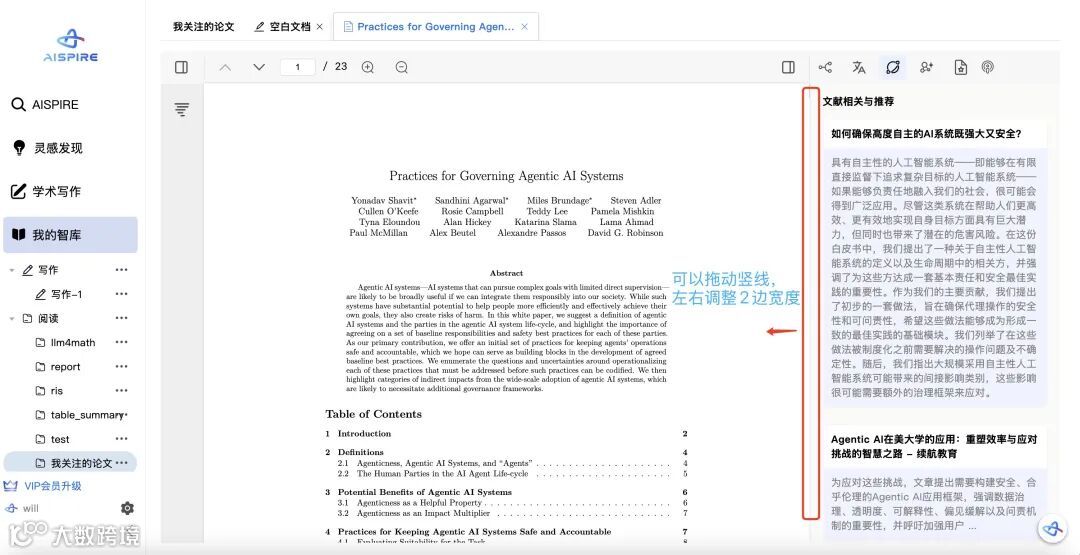
Task: Open more options for report folder
Action: coord(122,366)
